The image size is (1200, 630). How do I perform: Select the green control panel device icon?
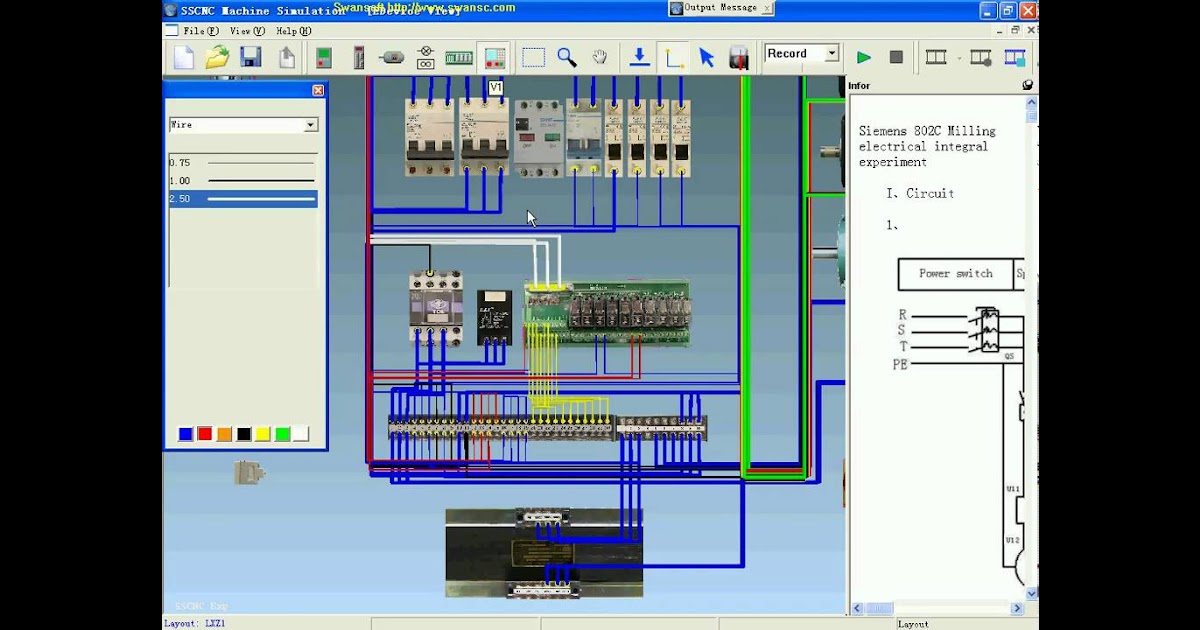(x=324, y=57)
